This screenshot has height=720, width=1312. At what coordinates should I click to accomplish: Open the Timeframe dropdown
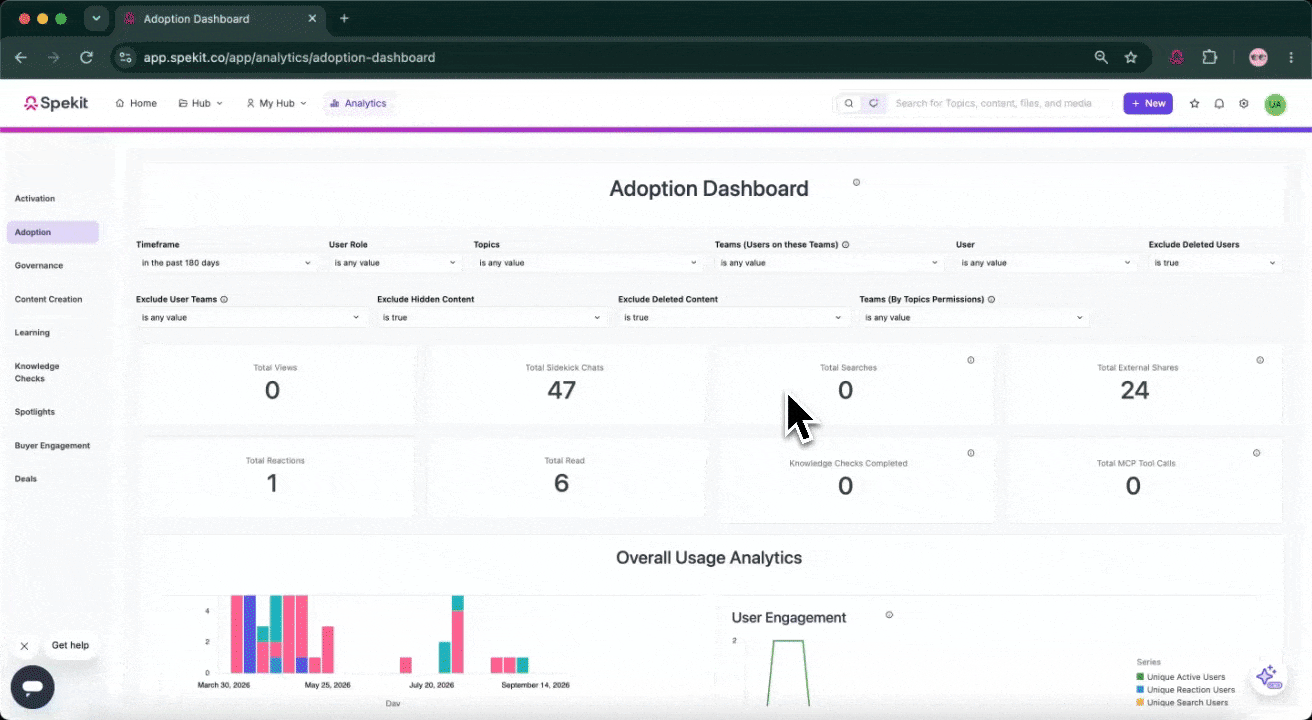coord(226,263)
